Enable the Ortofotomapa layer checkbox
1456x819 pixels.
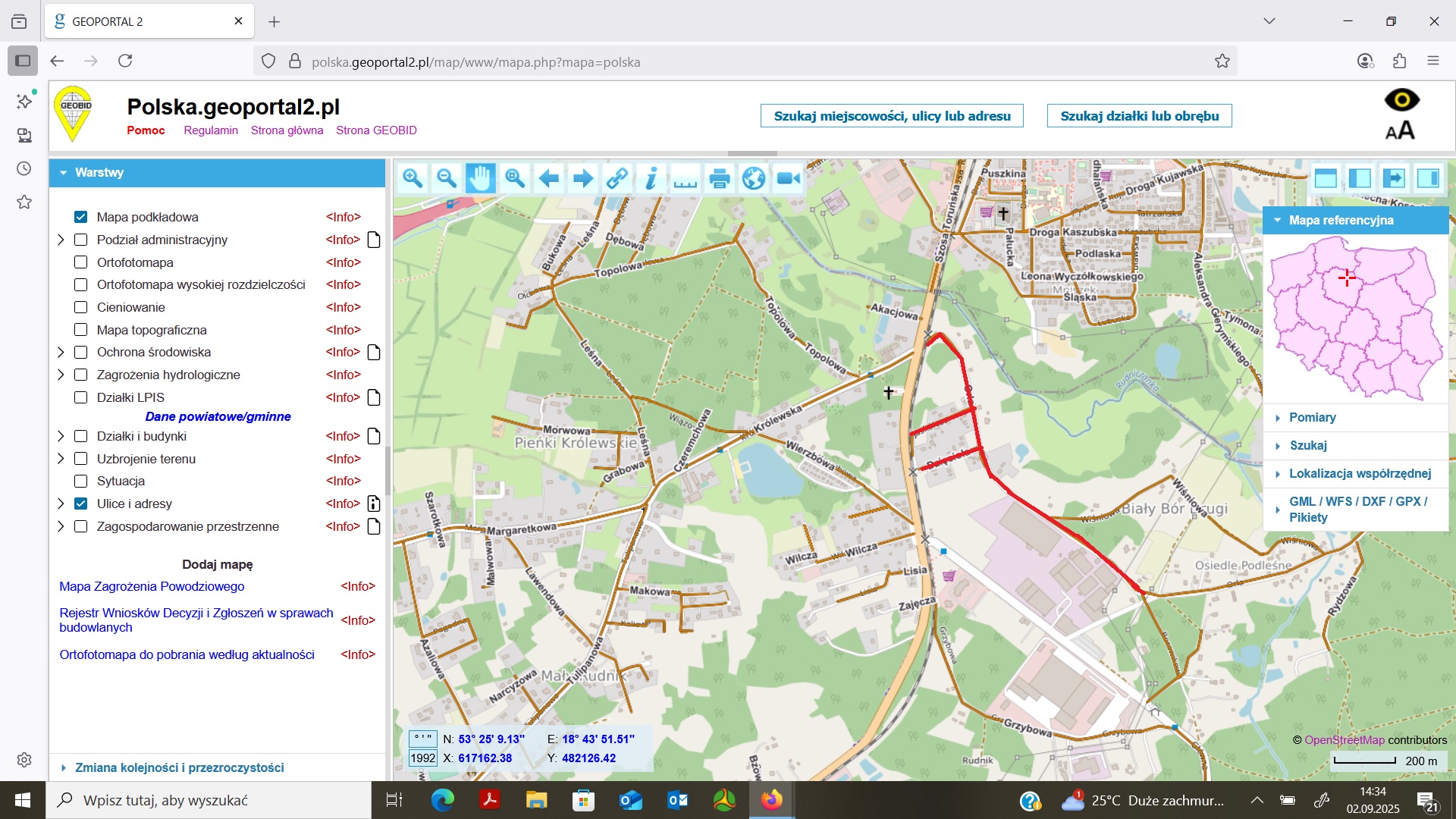(x=80, y=262)
